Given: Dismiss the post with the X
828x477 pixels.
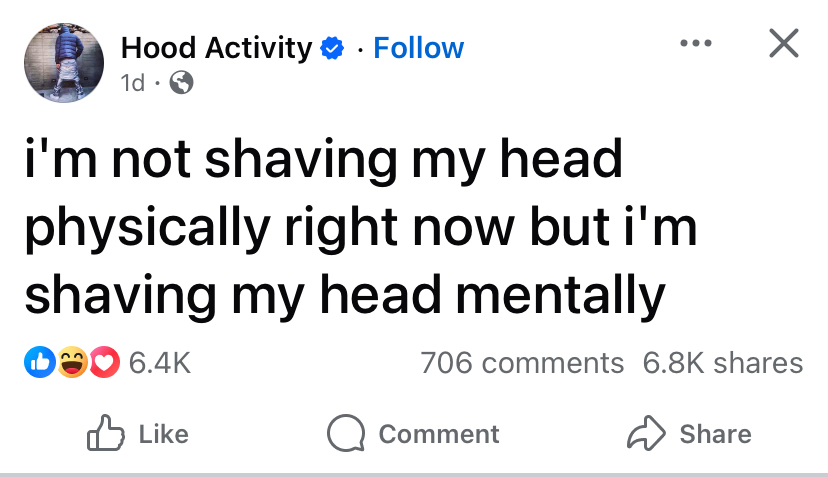Looking at the screenshot, I should tap(782, 43).
